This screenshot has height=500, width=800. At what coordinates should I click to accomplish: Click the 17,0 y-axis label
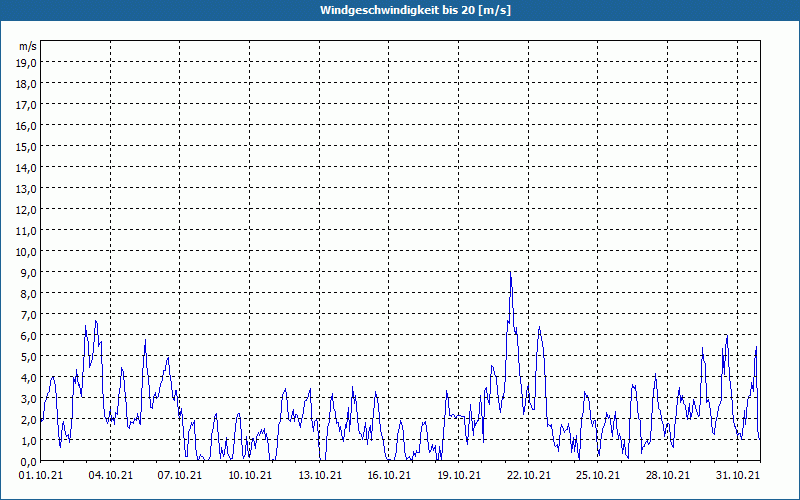[27, 105]
